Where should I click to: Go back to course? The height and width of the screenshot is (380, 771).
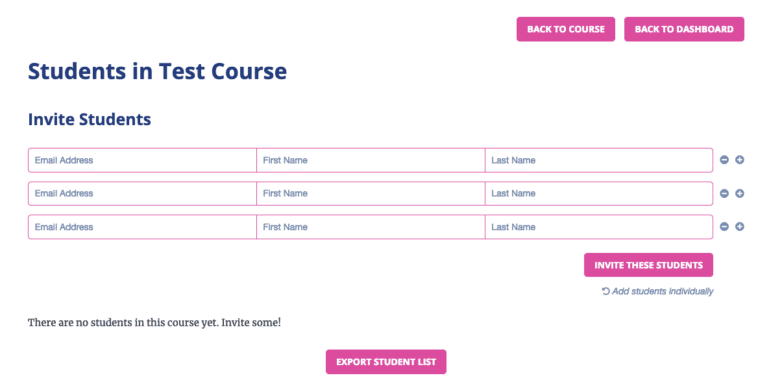565,29
